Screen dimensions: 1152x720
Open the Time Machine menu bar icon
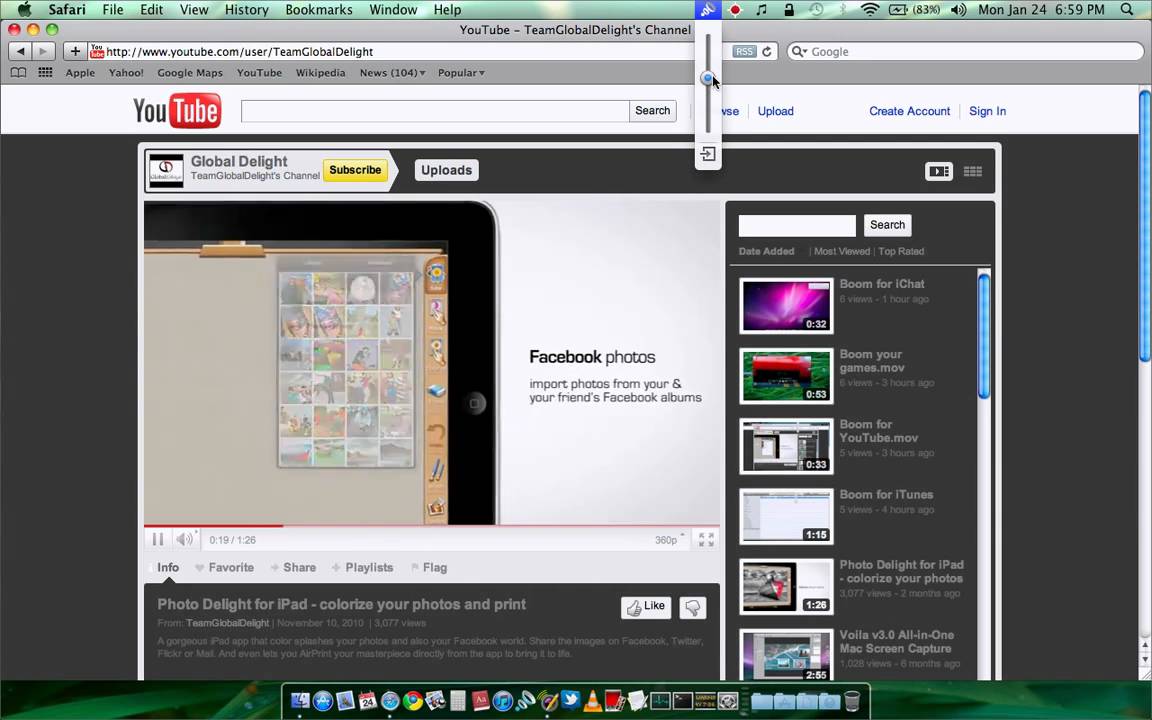click(x=816, y=10)
